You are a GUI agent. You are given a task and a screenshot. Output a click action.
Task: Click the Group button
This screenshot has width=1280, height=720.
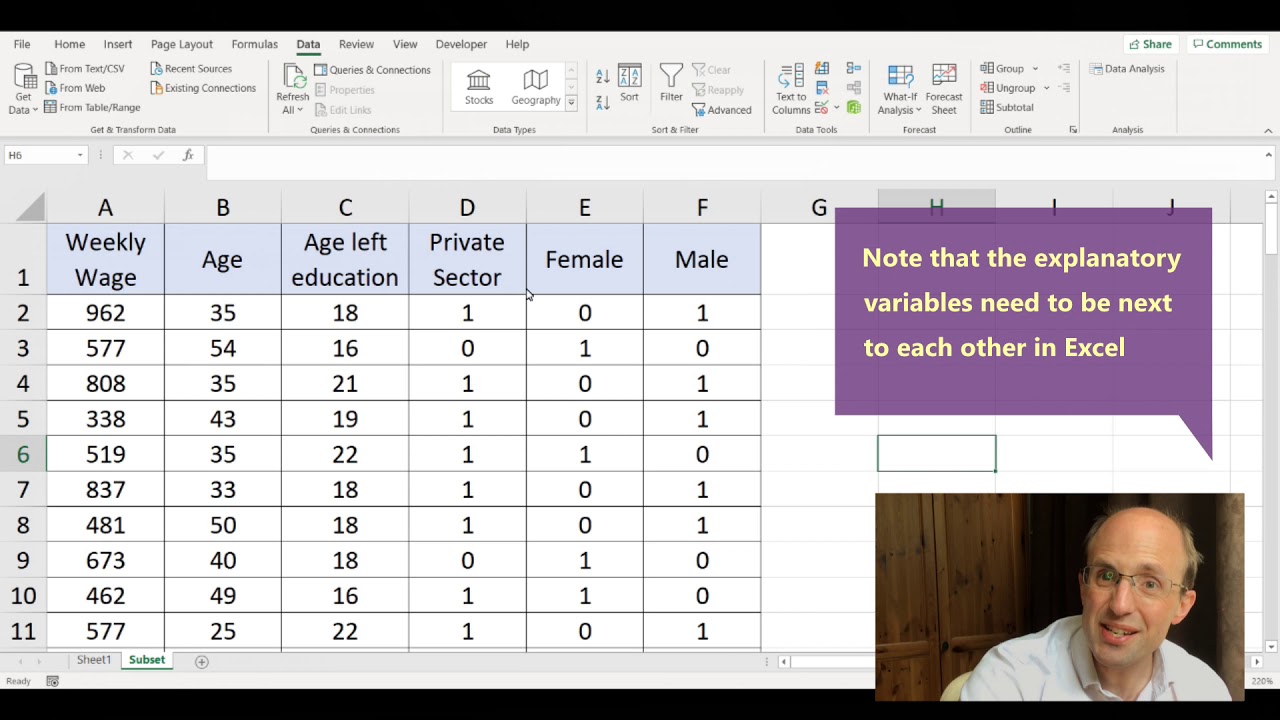(1002, 69)
